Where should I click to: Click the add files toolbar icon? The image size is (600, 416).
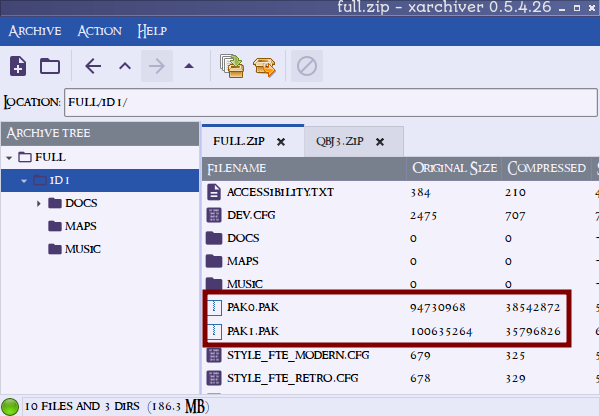click(x=233, y=67)
